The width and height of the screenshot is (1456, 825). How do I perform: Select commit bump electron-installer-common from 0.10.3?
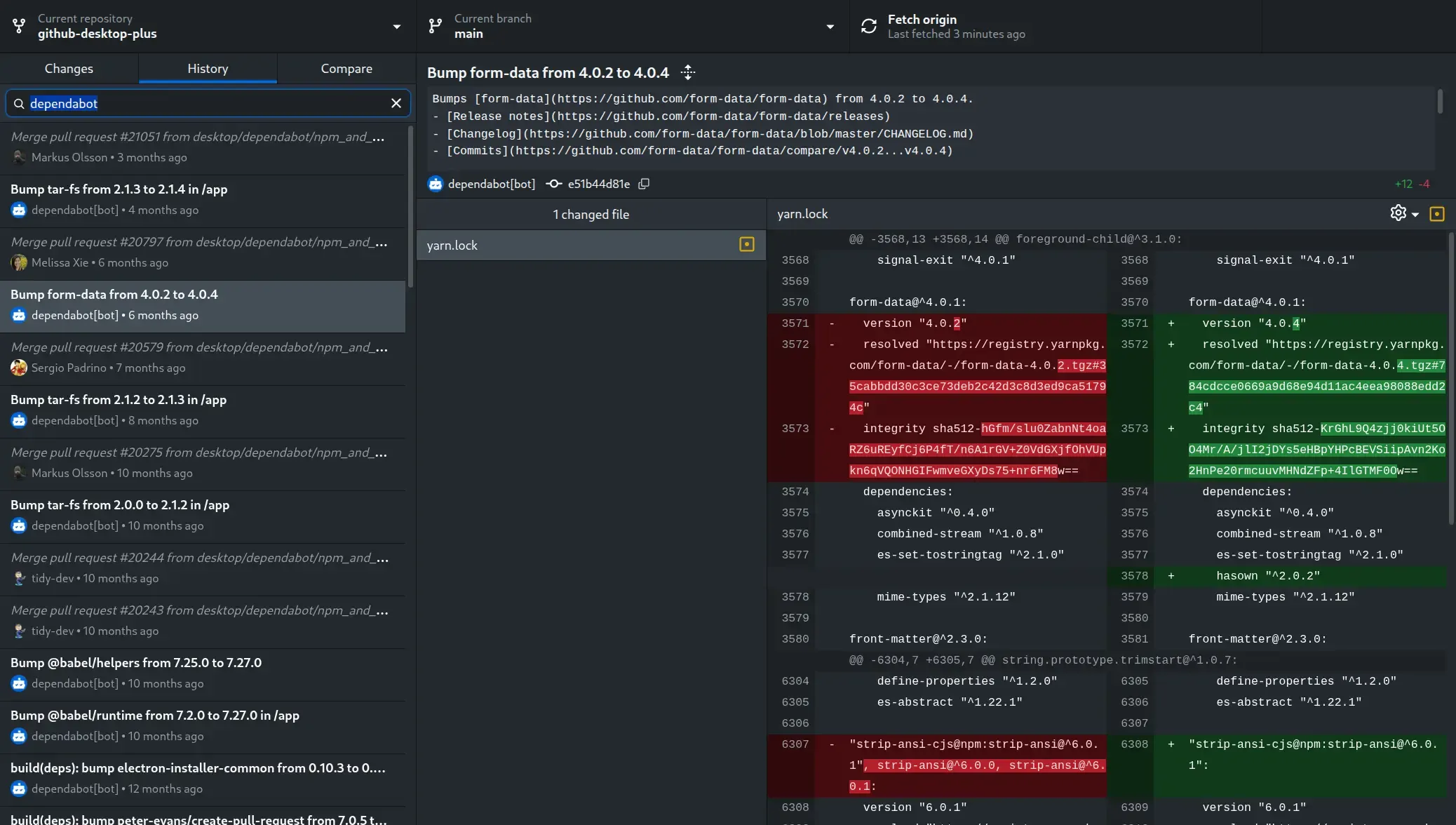pos(203,780)
